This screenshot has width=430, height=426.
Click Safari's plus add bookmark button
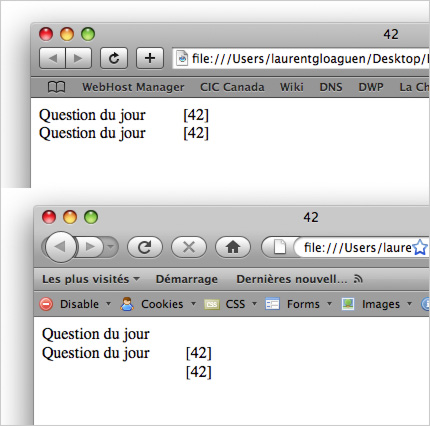[x=150, y=58]
